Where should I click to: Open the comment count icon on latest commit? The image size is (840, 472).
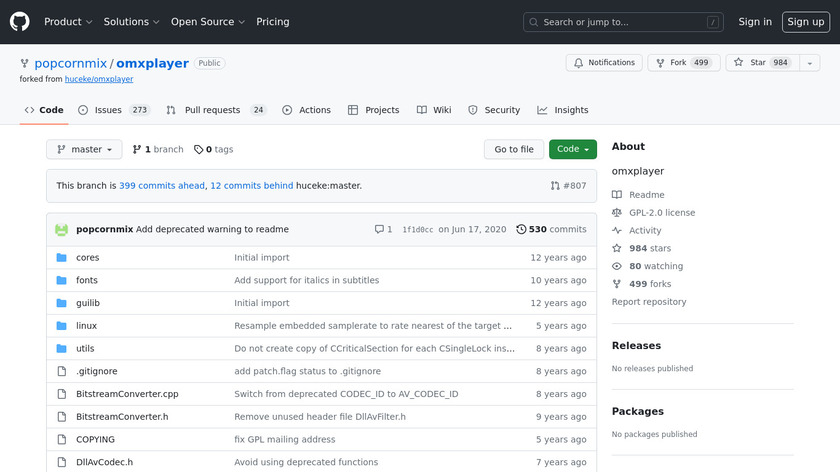[380, 229]
